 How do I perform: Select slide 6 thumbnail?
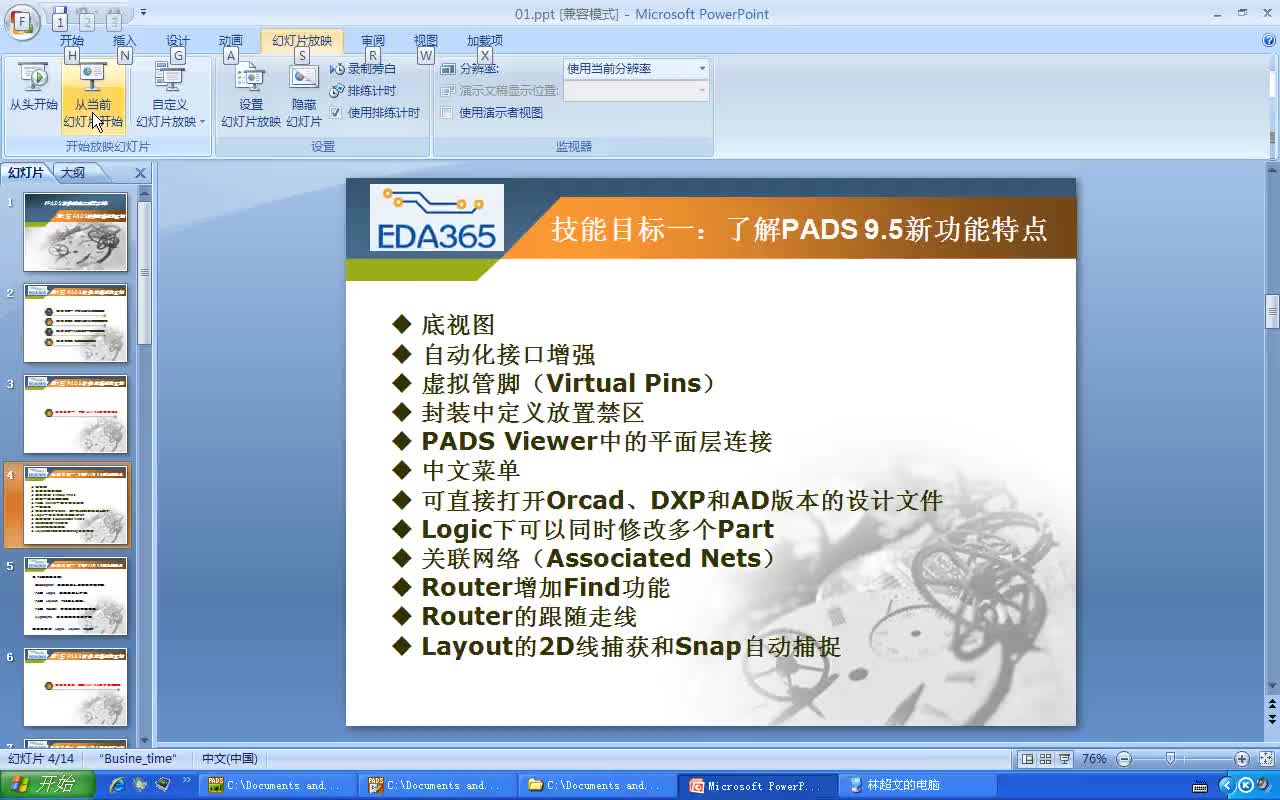click(76, 687)
